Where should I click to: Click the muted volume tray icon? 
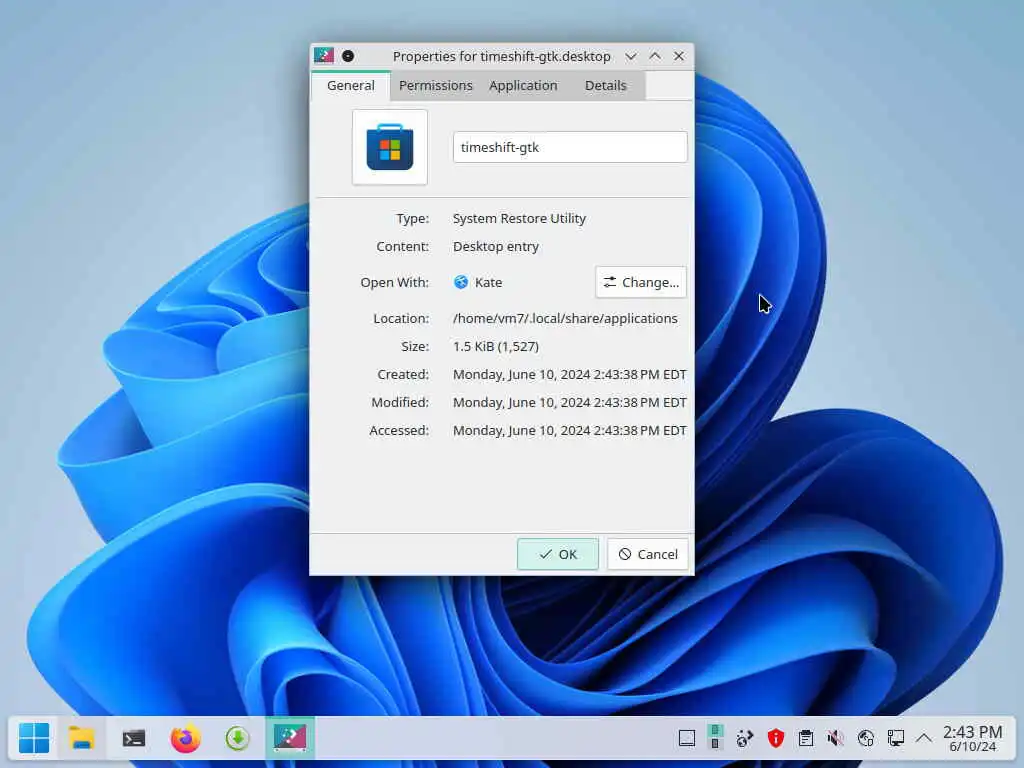[x=835, y=739]
